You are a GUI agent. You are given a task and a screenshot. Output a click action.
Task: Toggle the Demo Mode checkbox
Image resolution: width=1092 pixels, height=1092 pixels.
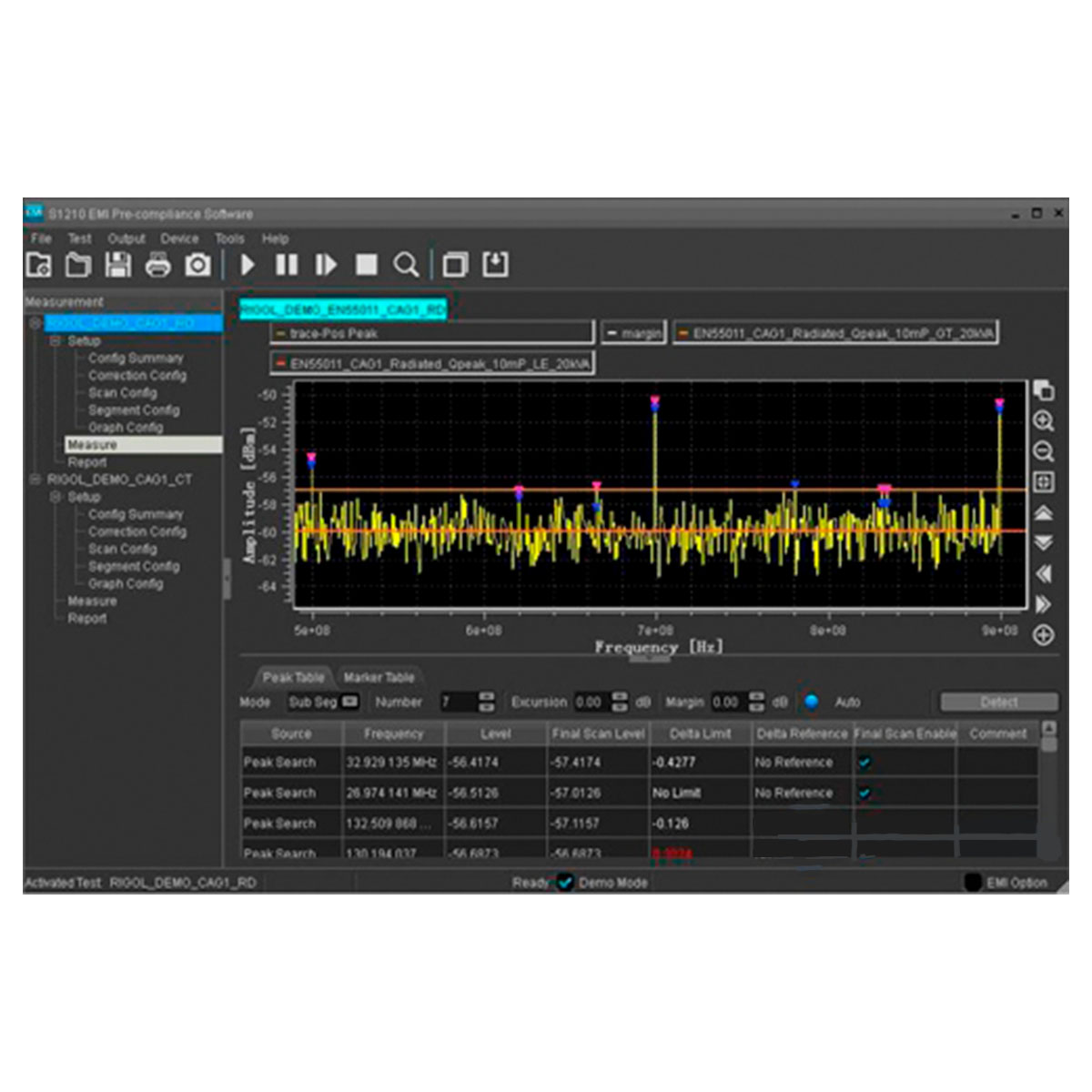[565, 883]
